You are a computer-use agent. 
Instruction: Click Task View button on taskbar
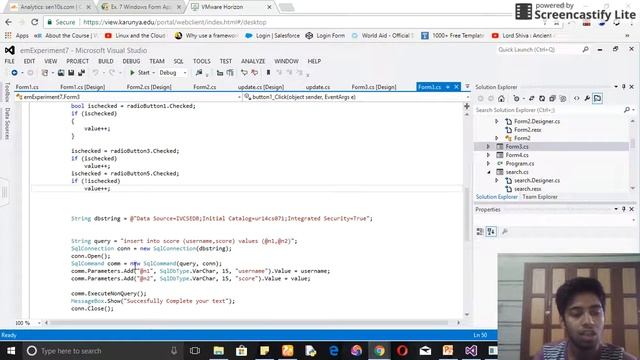(195, 351)
